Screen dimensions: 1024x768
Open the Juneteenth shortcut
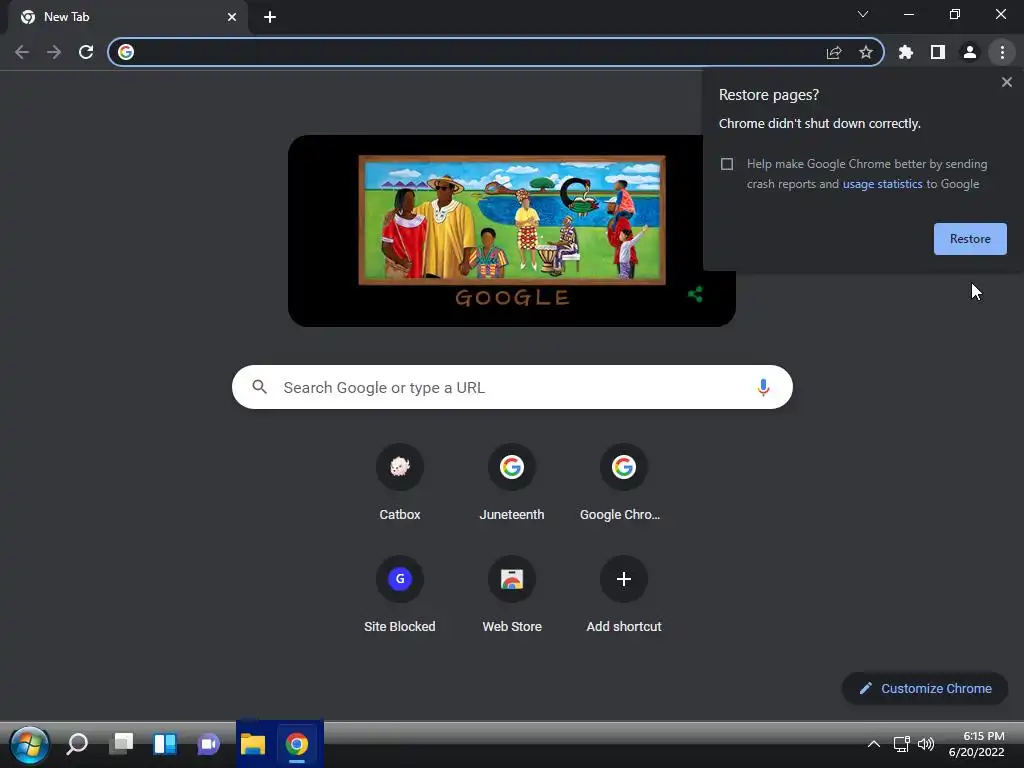[512, 483]
